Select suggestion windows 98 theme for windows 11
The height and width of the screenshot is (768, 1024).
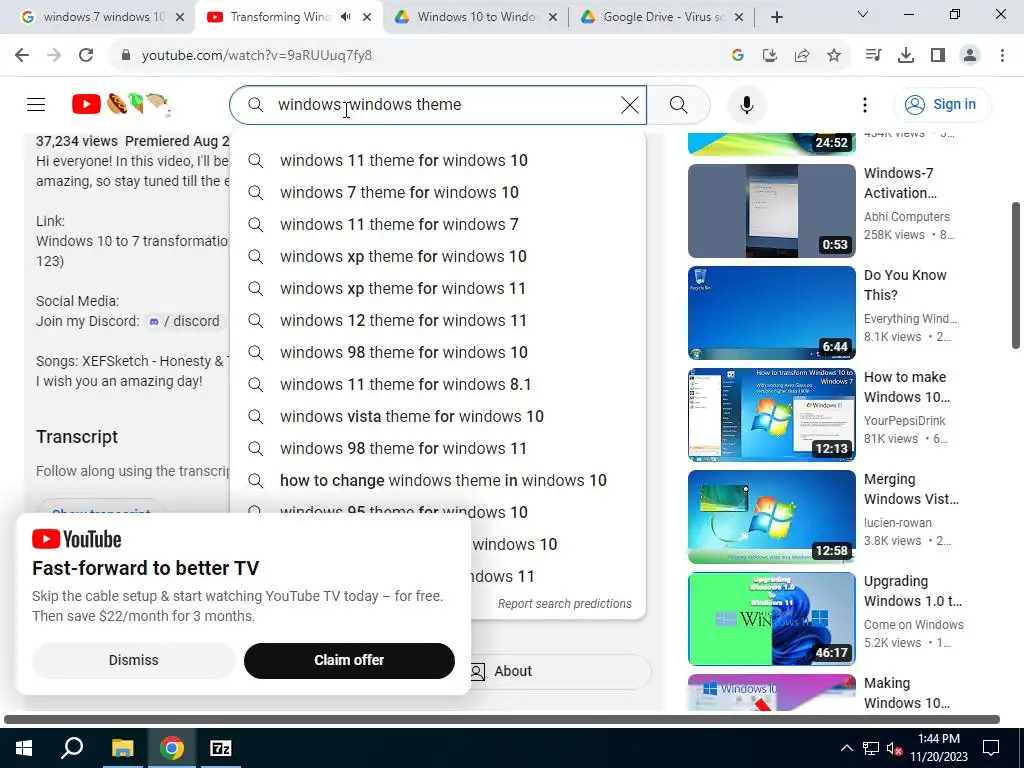pos(438,449)
